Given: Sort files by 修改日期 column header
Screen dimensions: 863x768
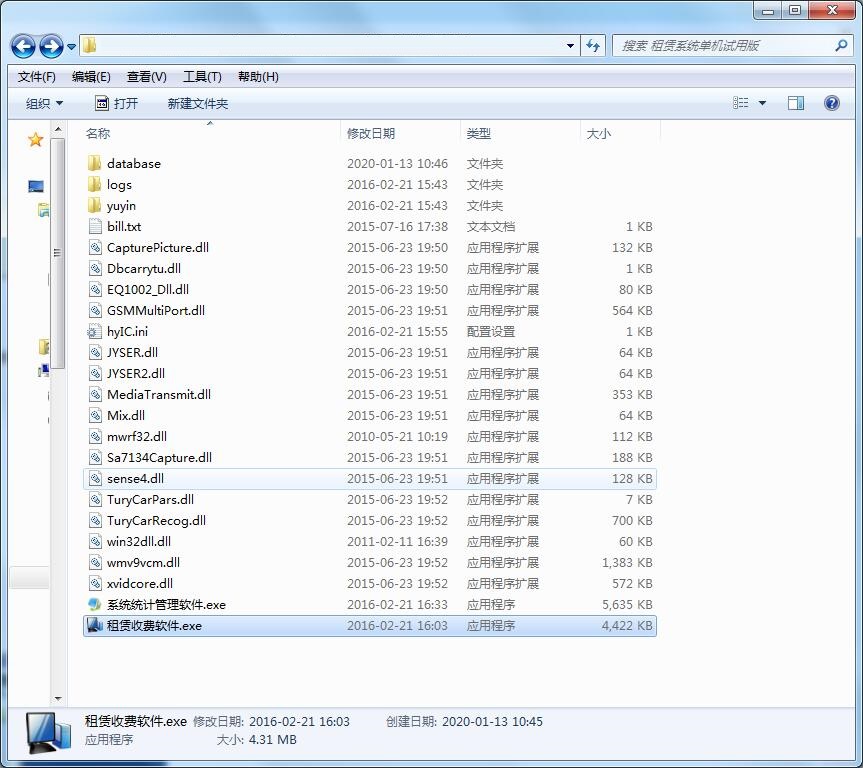Looking at the screenshot, I should coord(371,134).
